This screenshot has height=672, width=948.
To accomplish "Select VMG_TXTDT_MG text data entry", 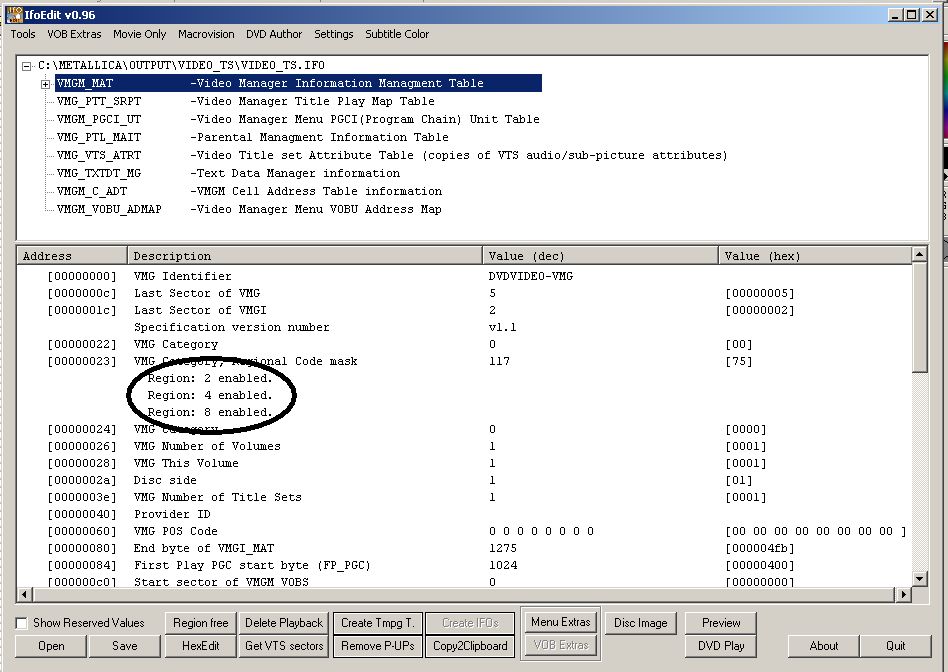I will (229, 174).
